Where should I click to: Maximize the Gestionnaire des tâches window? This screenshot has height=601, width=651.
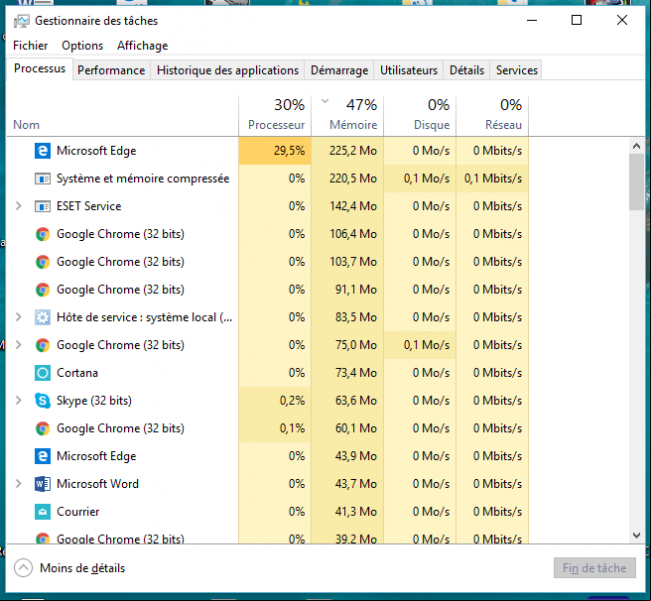(x=576, y=20)
